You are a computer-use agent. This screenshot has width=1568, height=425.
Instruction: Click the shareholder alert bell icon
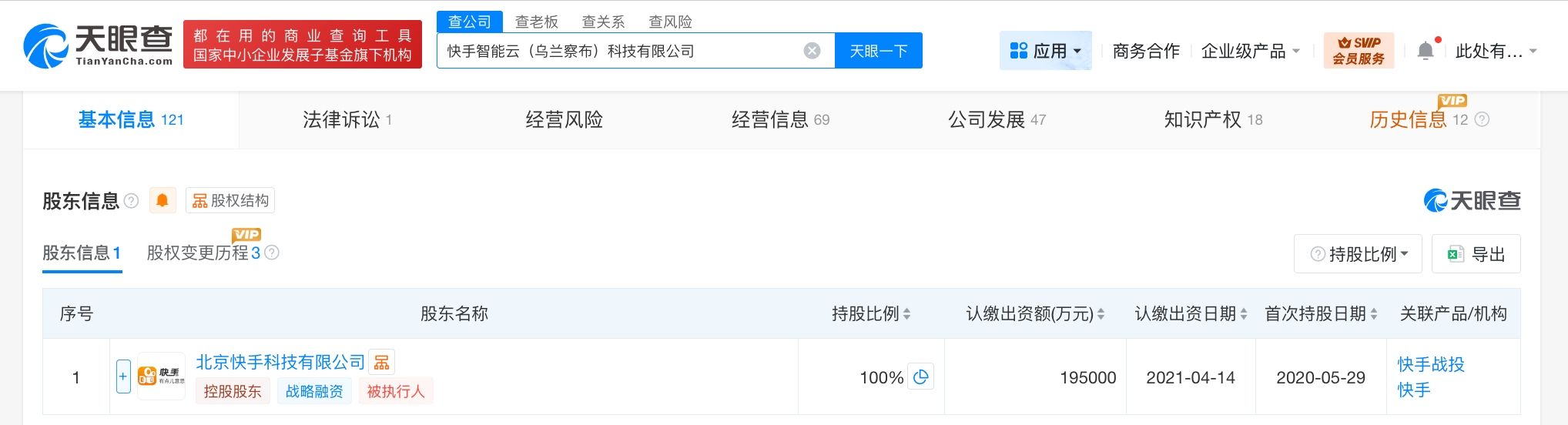[162, 201]
